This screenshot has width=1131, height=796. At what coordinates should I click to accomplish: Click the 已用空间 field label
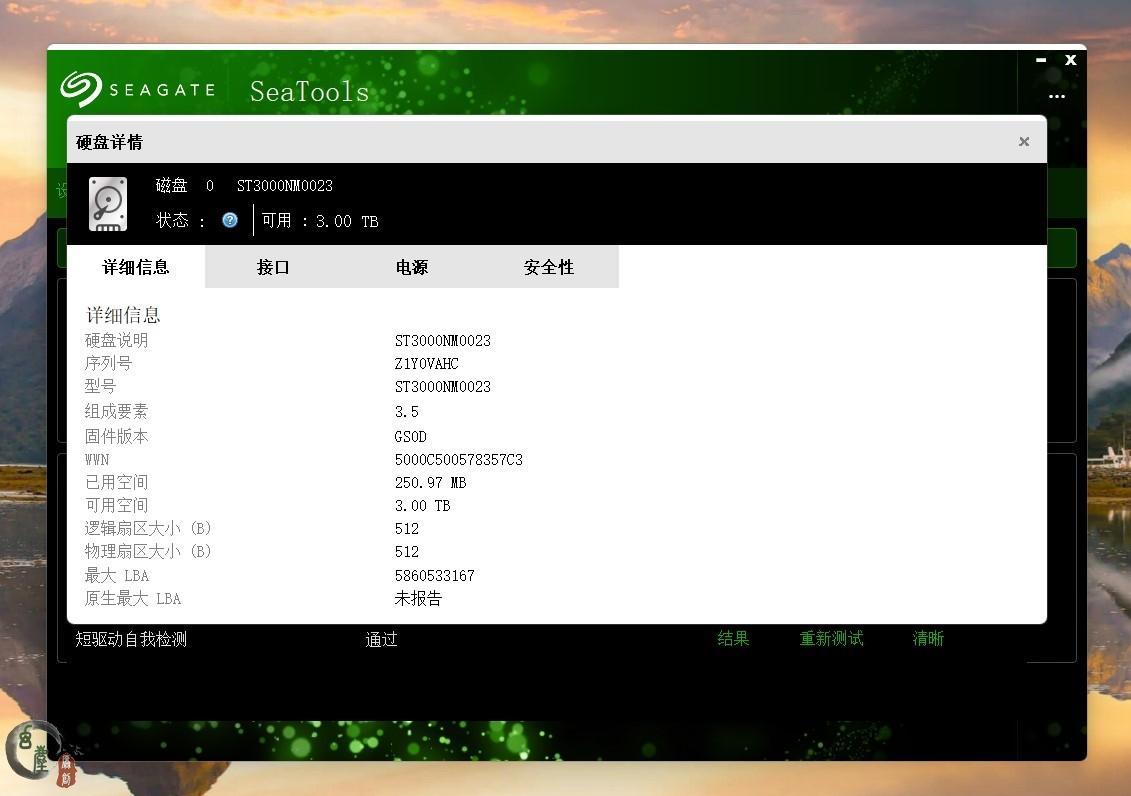click(x=116, y=482)
